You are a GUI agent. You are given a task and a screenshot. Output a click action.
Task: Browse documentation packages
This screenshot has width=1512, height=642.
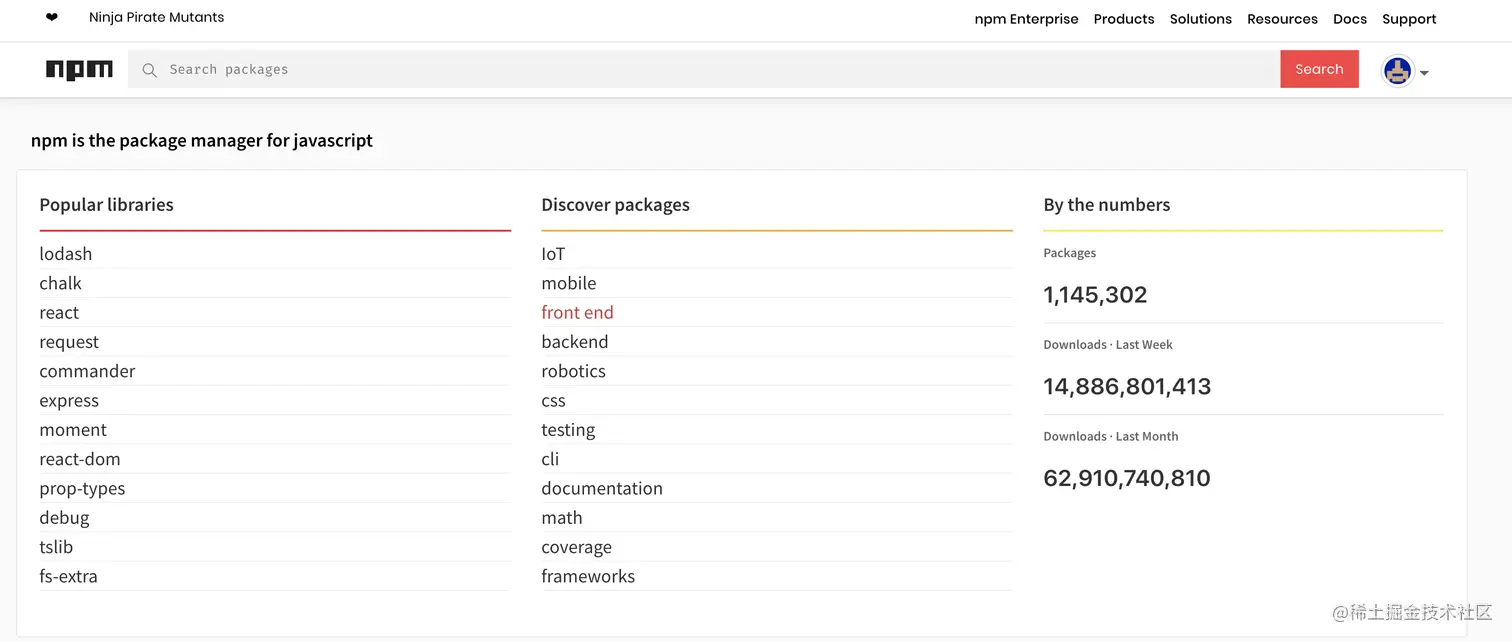pos(602,488)
